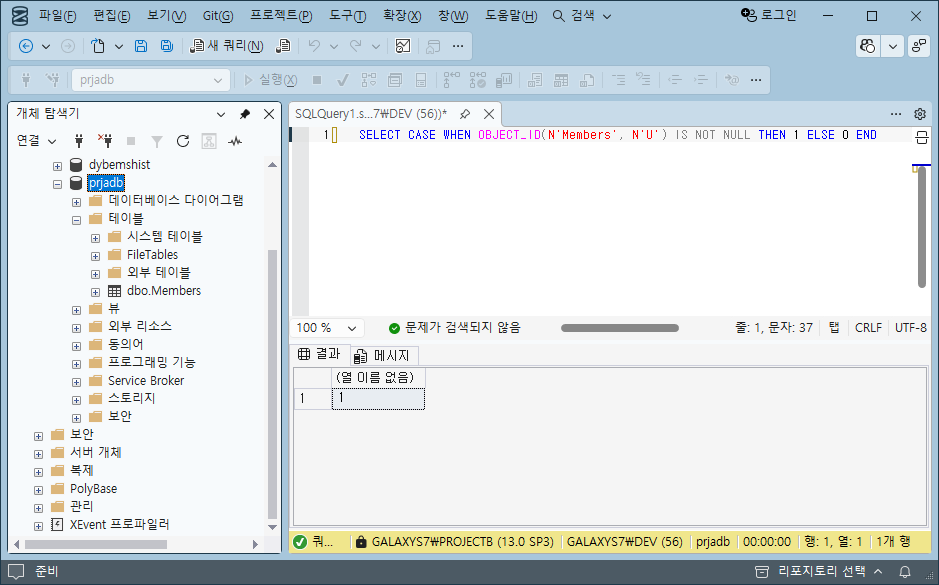Open the 연결 connect dropdown

pos(36,141)
